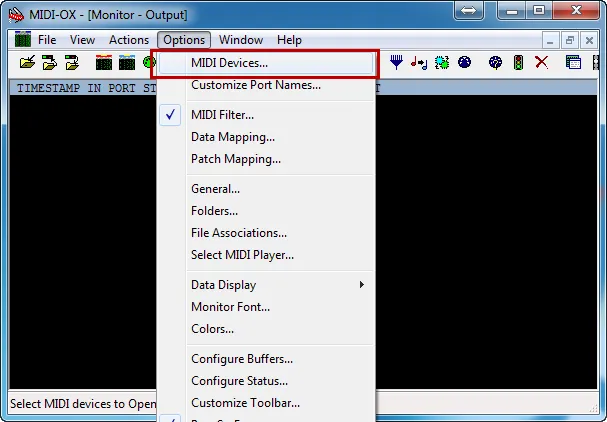
Task: Click the traffic light toolbar icon
Action: (518, 62)
